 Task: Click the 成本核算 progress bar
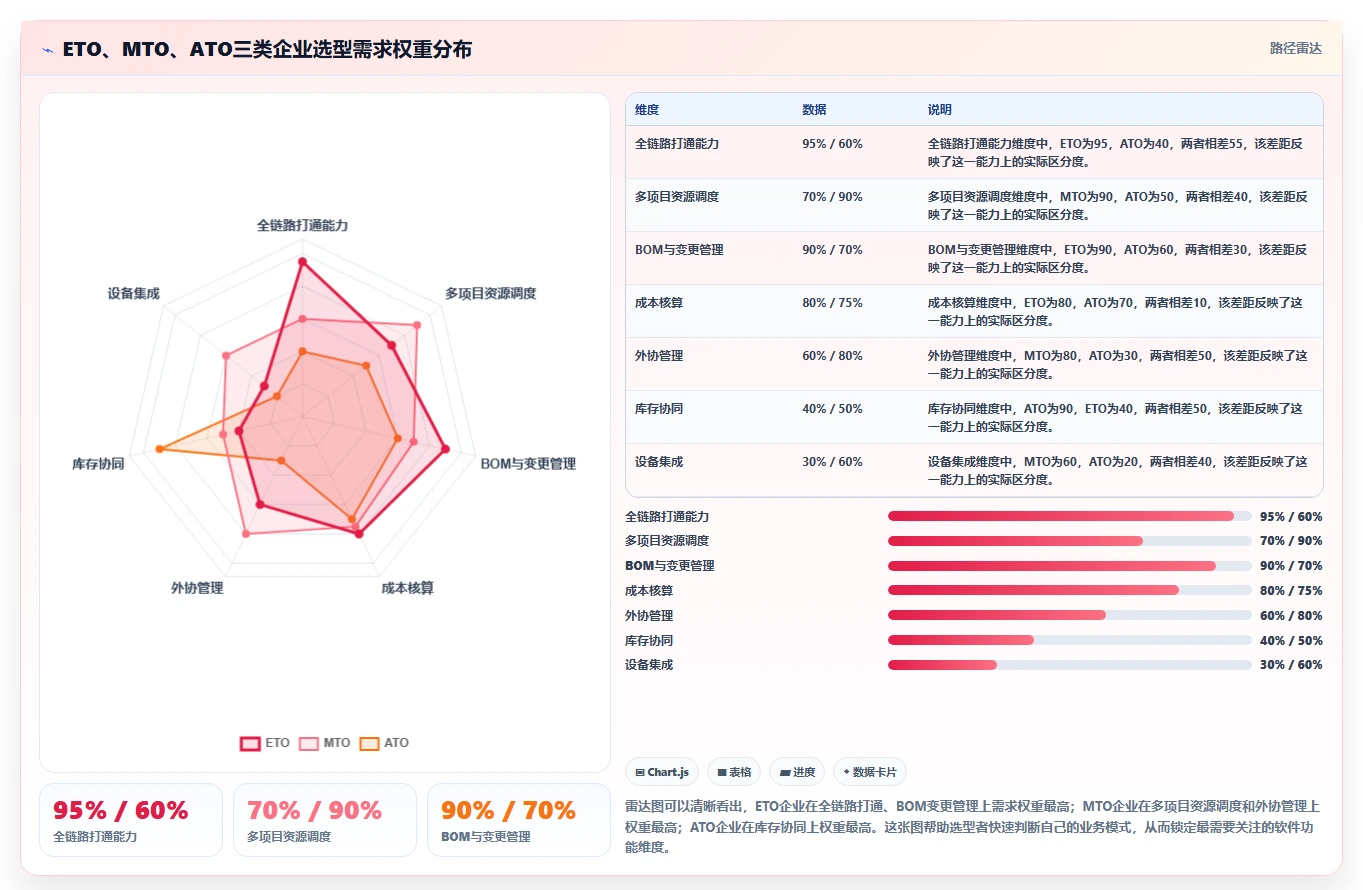point(1070,590)
